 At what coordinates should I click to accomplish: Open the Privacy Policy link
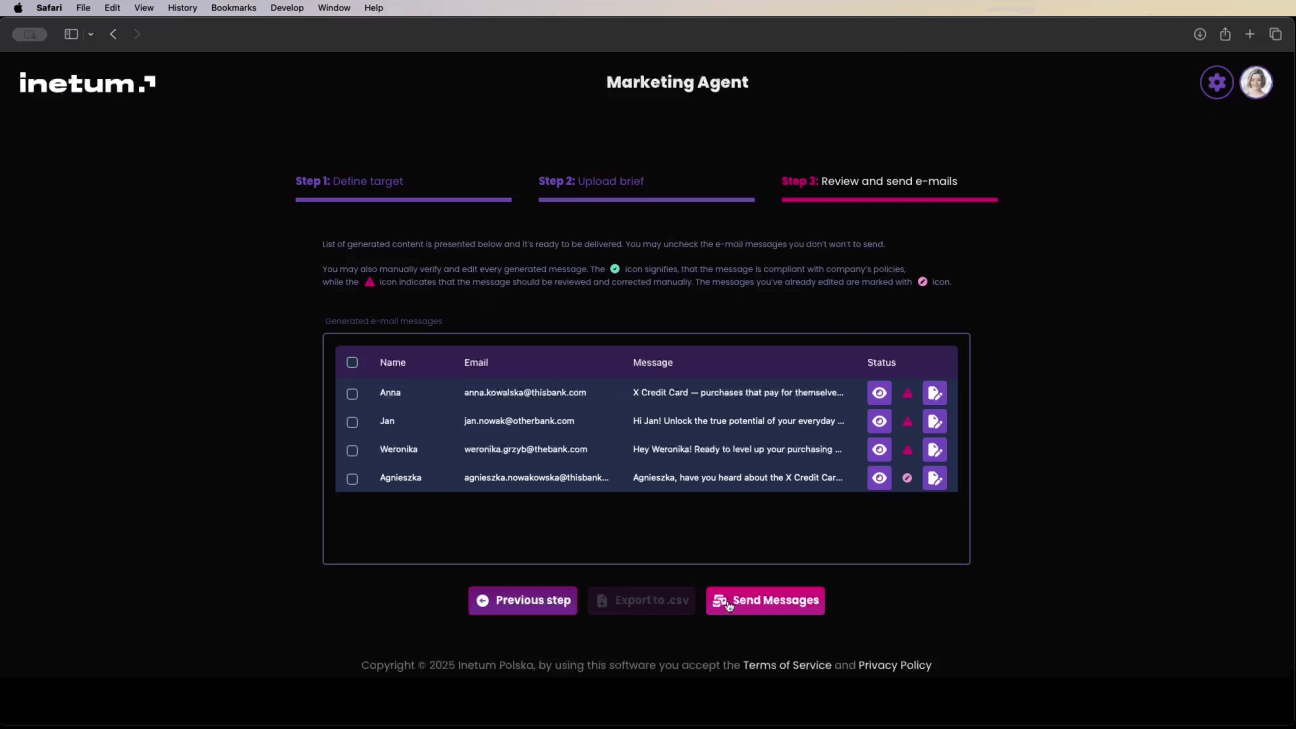click(x=894, y=665)
